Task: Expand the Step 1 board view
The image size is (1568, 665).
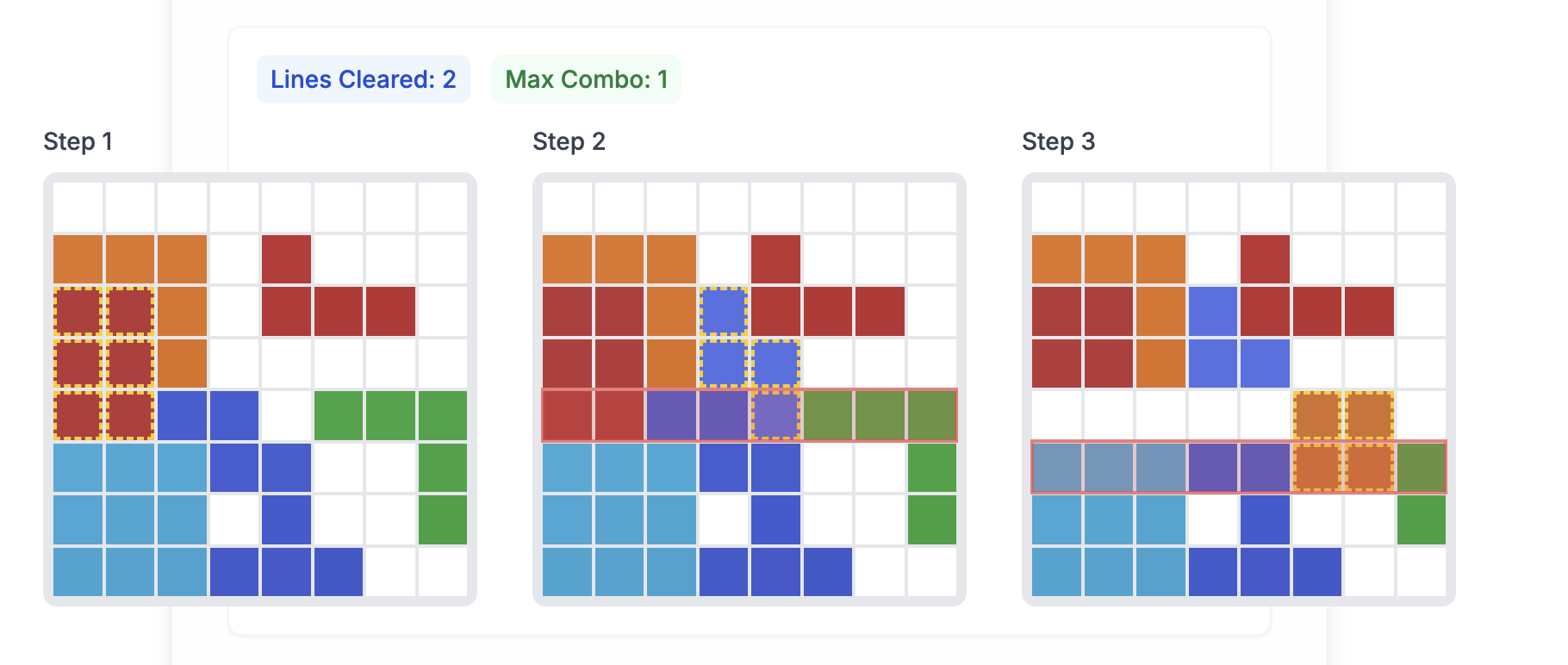Action: coord(260,389)
